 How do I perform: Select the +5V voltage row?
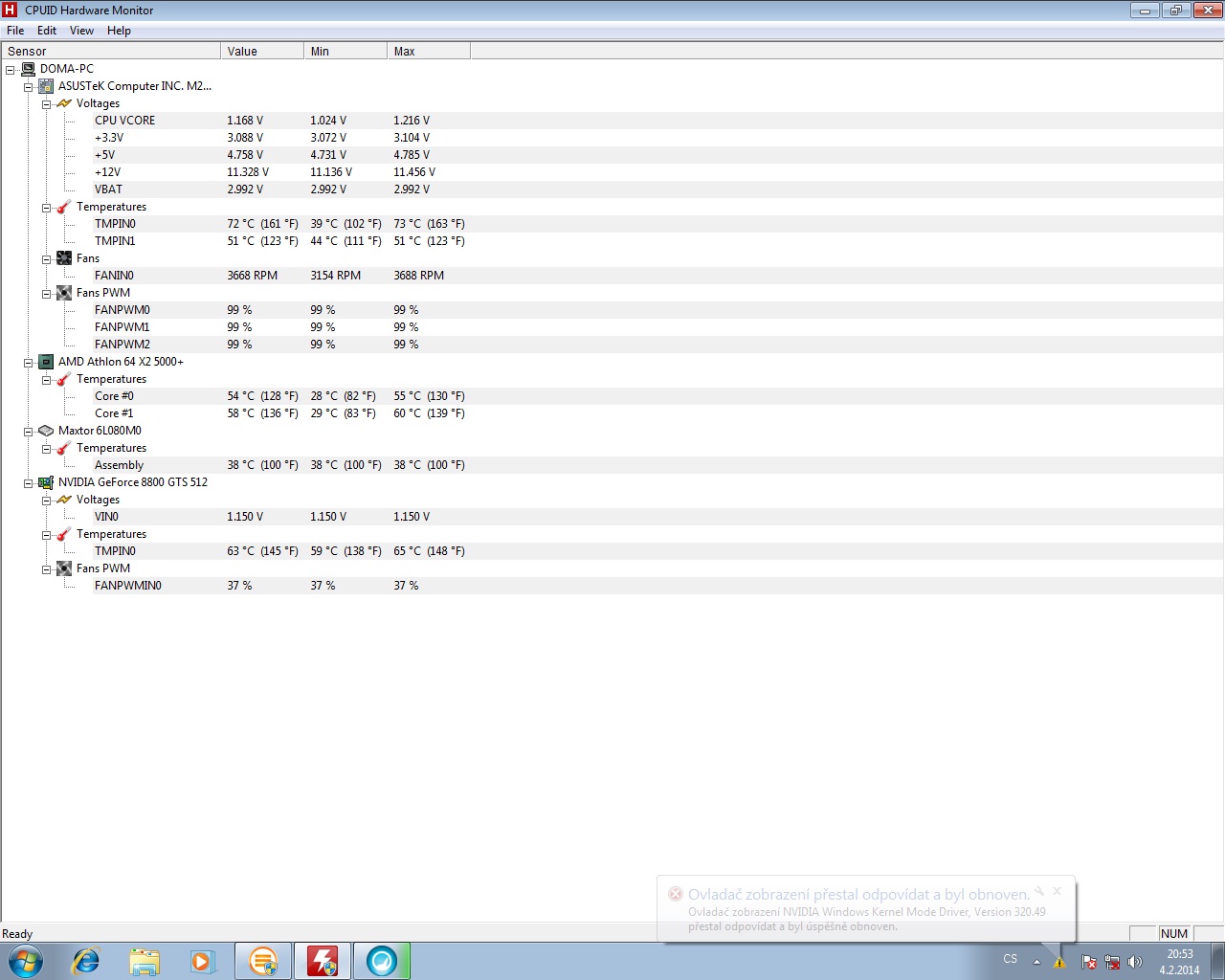pos(658,155)
